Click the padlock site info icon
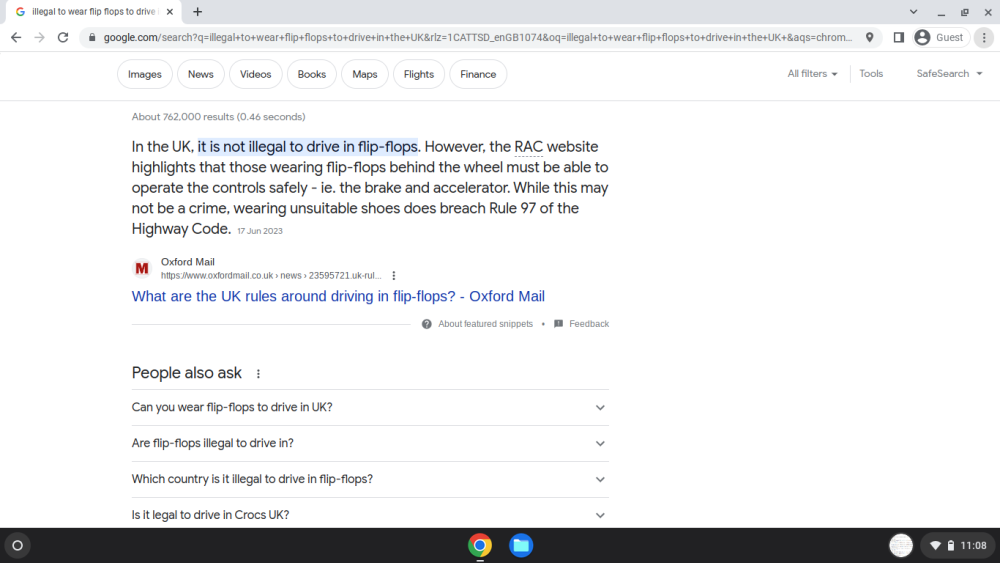The height and width of the screenshot is (563, 1000). 92,38
